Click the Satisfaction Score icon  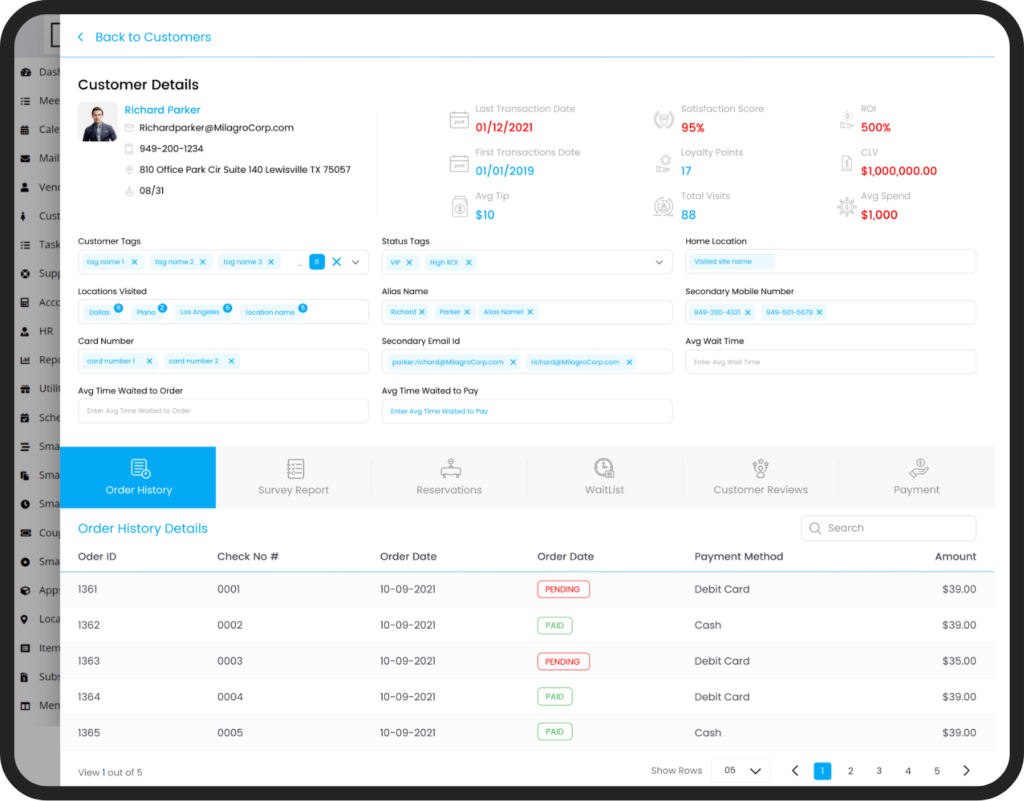click(664, 120)
